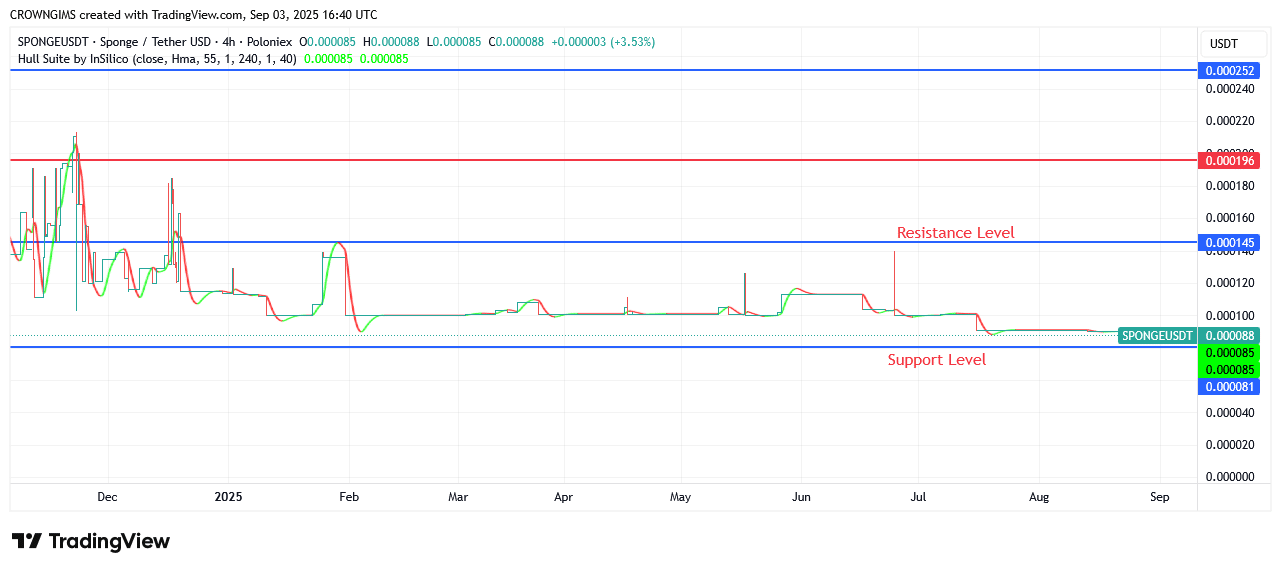This screenshot has height=571, width=1281.
Task: Click the 0.000000 price axis tick
Action: click(1229, 477)
